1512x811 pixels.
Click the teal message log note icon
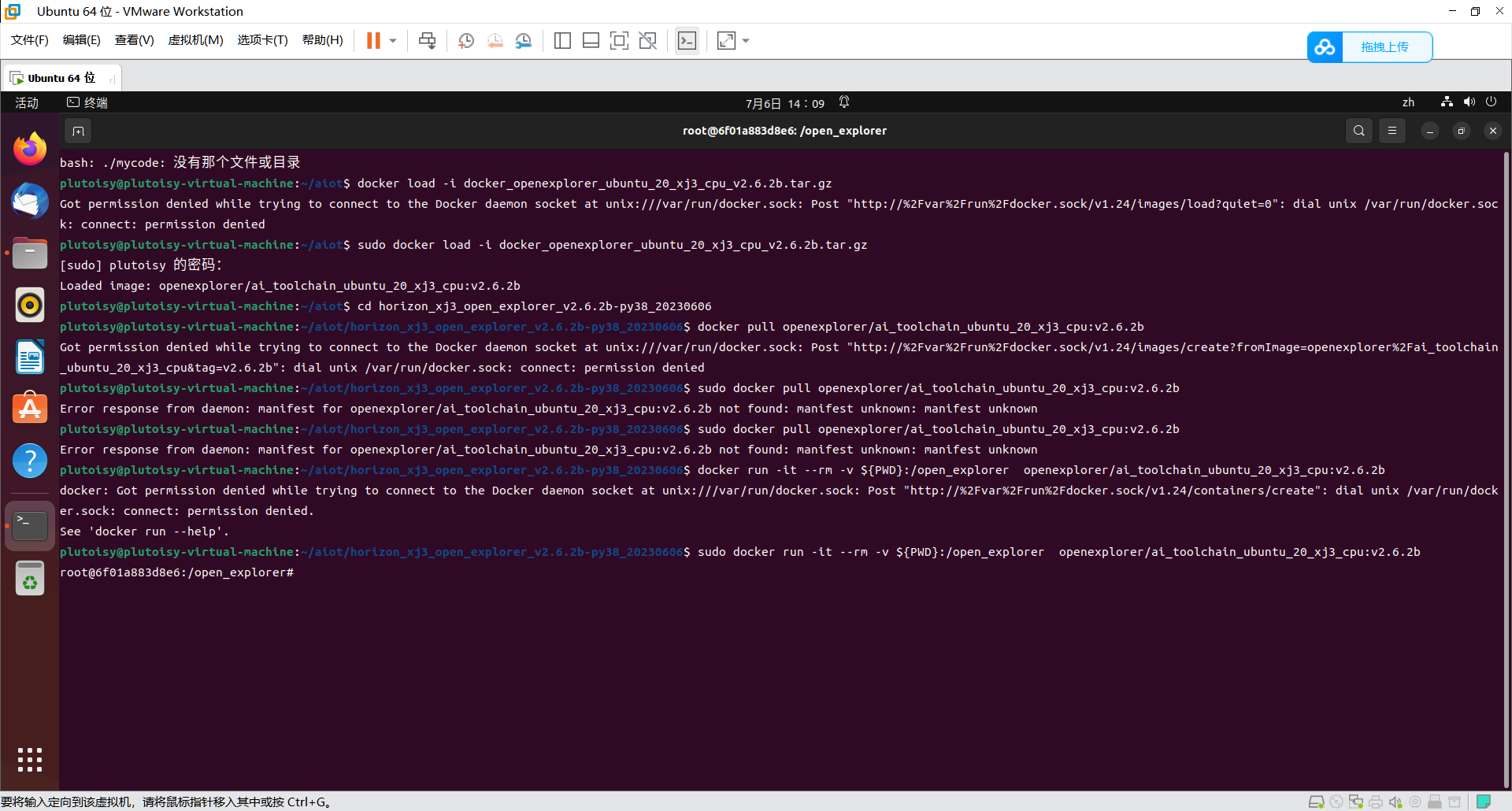(x=1484, y=802)
